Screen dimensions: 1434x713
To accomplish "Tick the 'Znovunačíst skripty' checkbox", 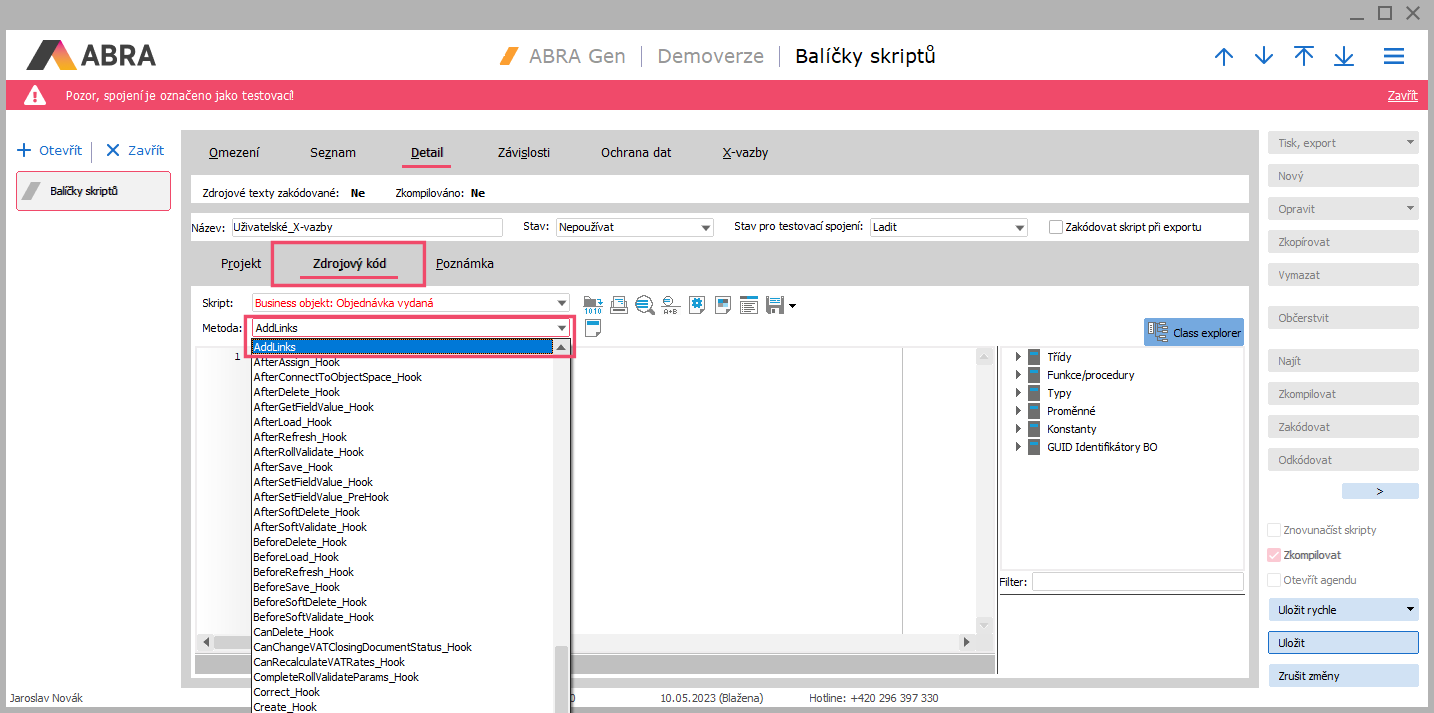I will coord(1274,530).
